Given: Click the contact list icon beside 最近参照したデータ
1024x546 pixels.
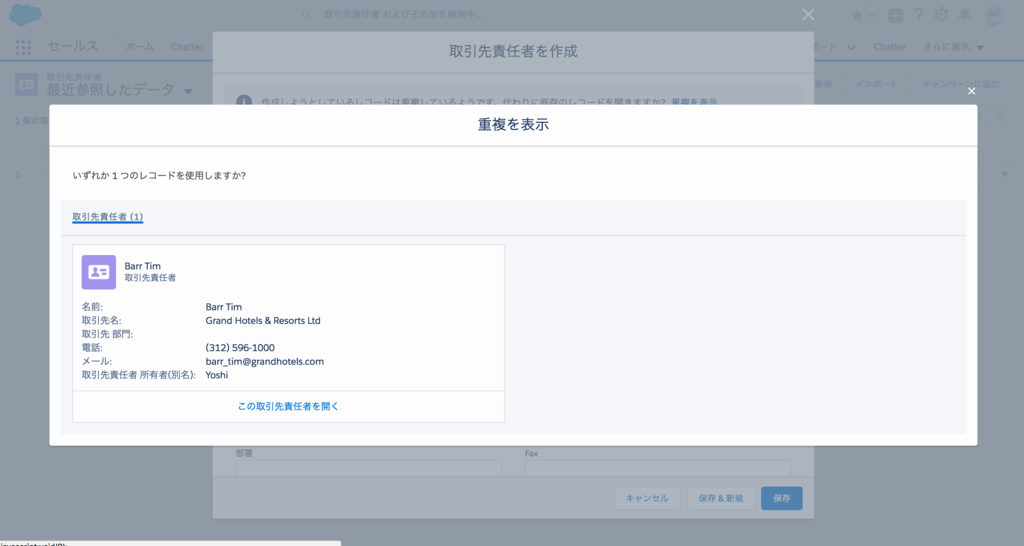Looking at the screenshot, I should coord(26,85).
